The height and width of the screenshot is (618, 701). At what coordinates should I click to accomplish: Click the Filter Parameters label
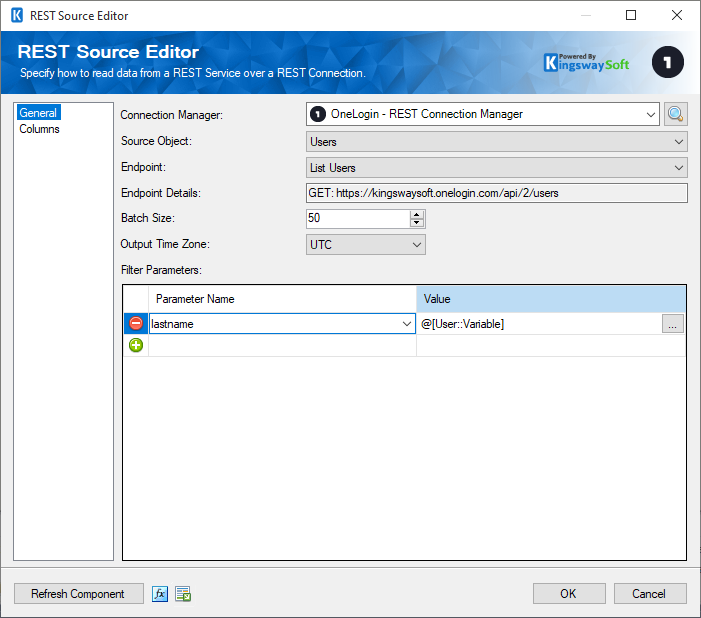[x=161, y=270]
